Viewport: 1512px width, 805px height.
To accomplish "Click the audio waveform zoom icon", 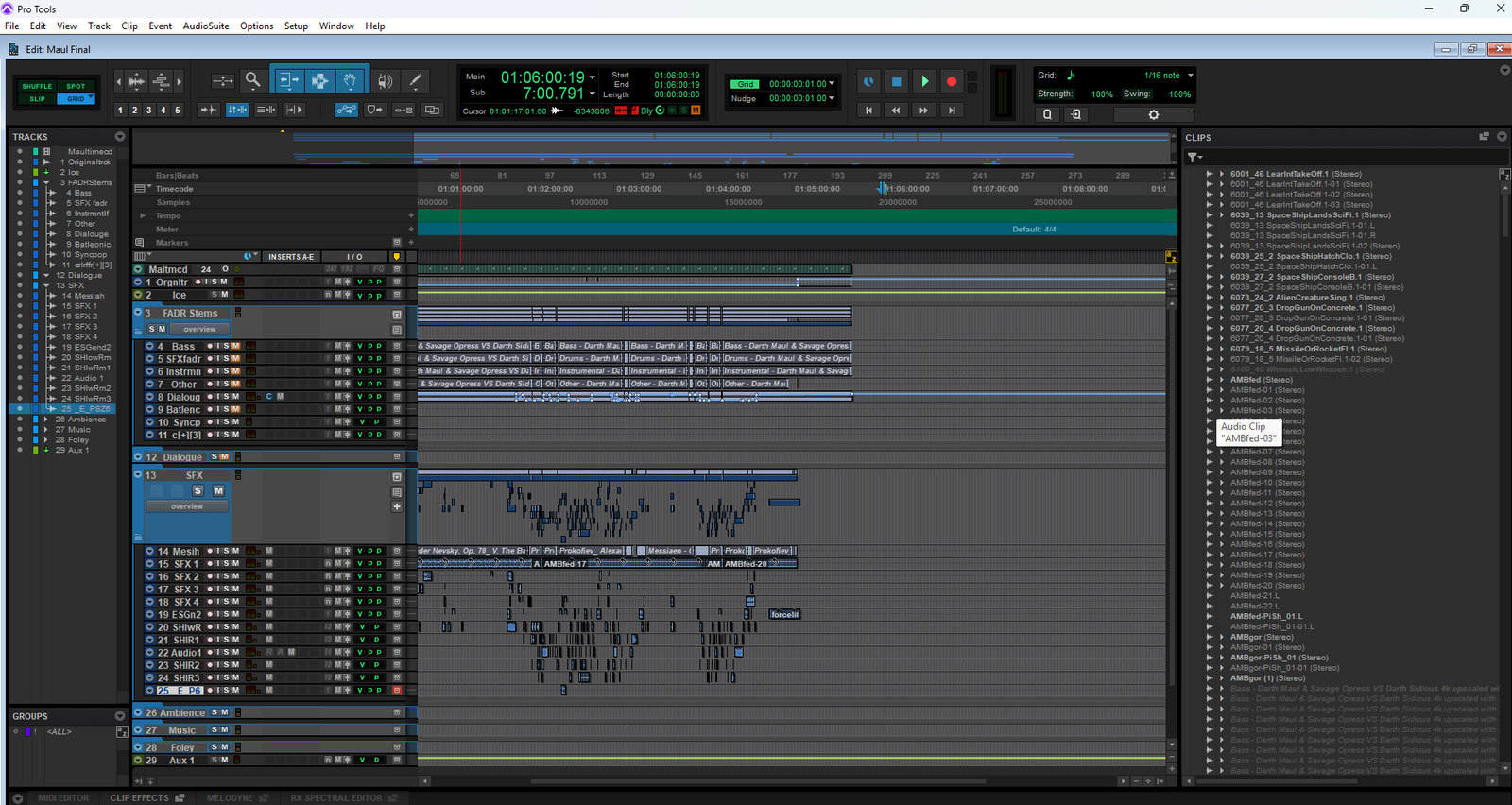I will [x=136, y=81].
